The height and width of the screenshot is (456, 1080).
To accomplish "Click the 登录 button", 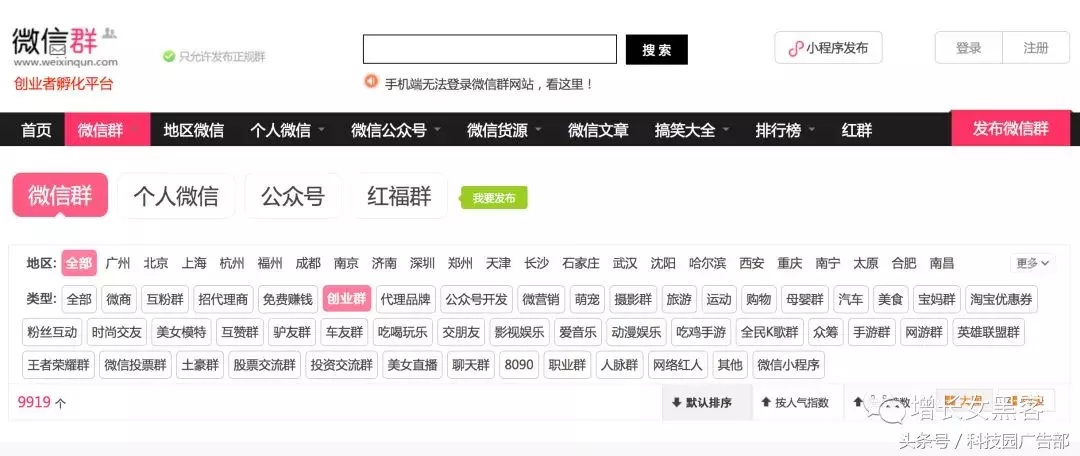I will click(968, 48).
